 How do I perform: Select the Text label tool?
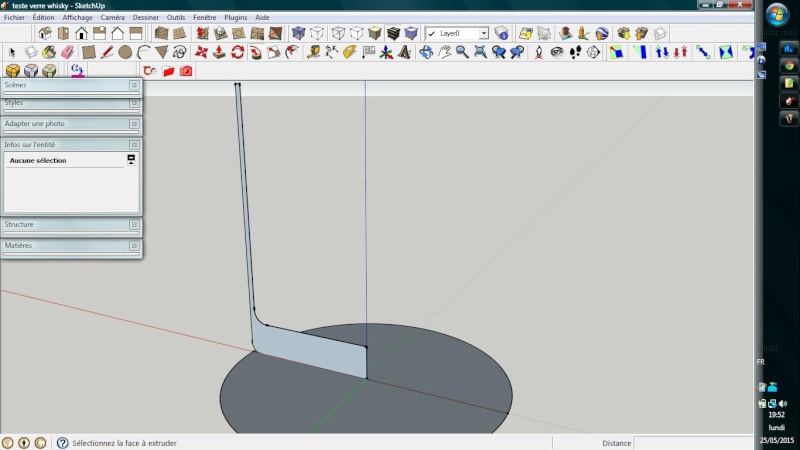(368, 52)
